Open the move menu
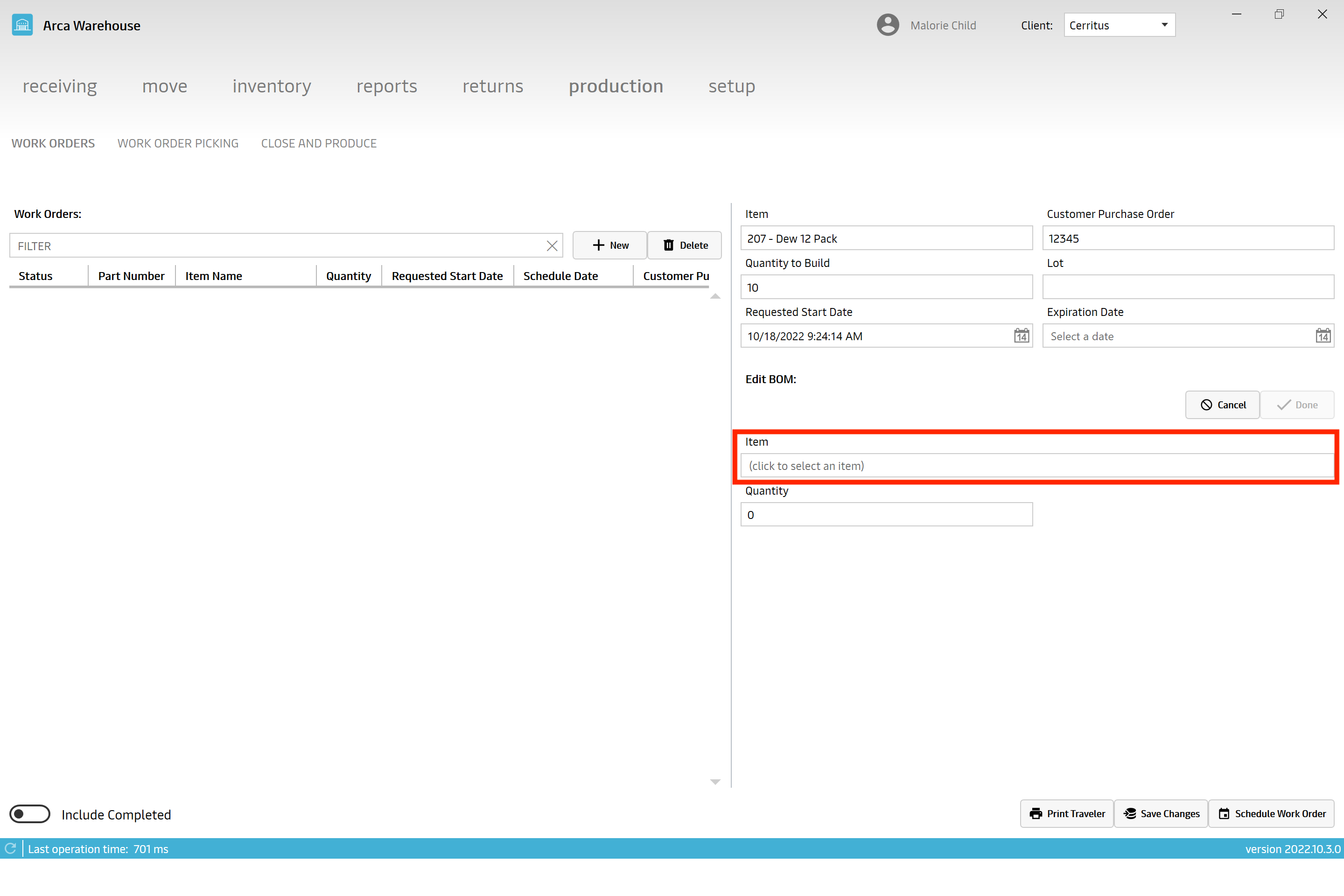Viewport: 1344px width, 896px height. (165, 86)
